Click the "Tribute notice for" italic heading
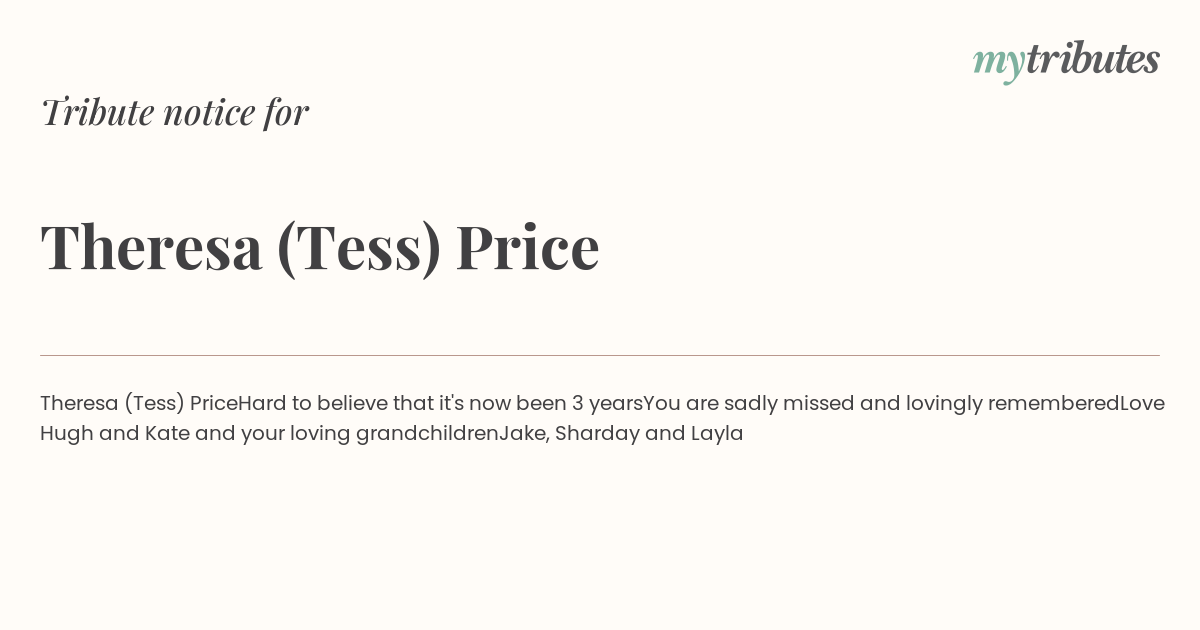Viewport: 1200px width, 630px height. point(174,112)
